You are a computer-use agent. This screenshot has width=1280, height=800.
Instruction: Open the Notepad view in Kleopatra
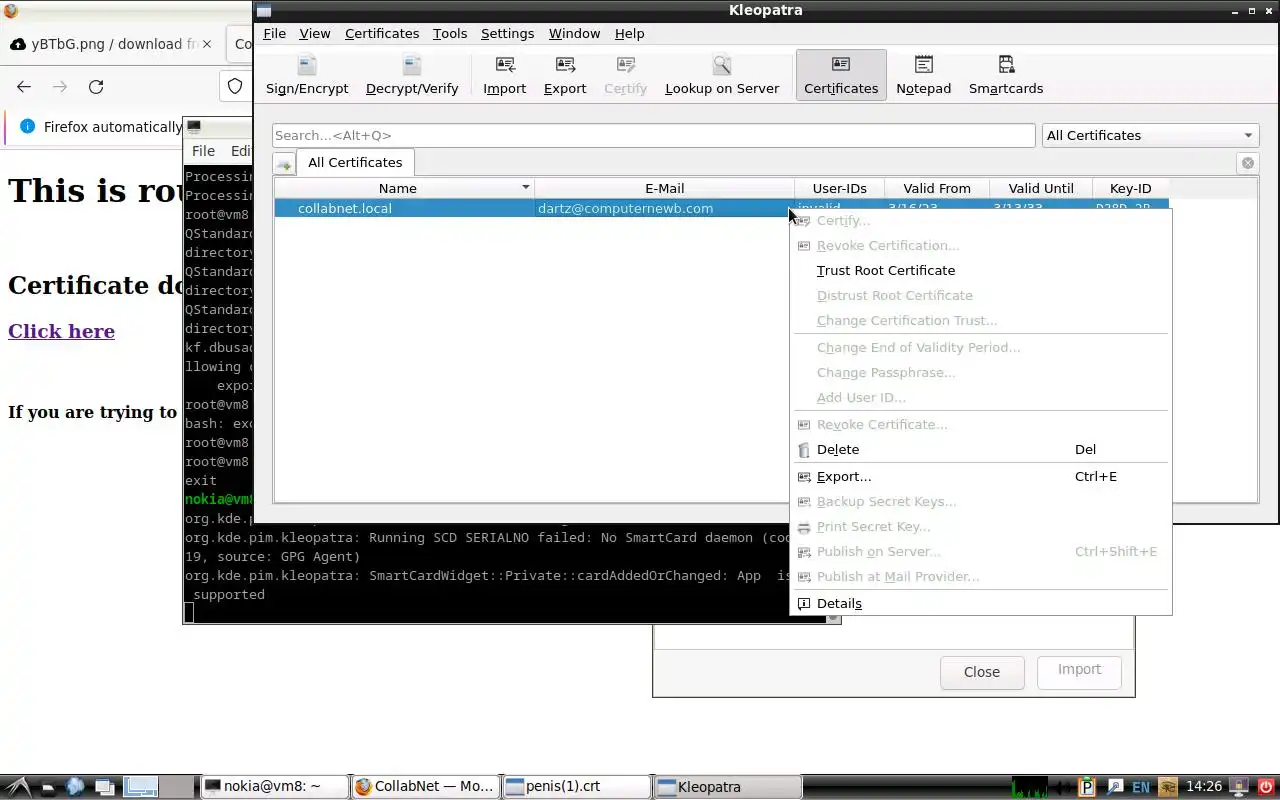pyautogui.click(x=924, y=75)
